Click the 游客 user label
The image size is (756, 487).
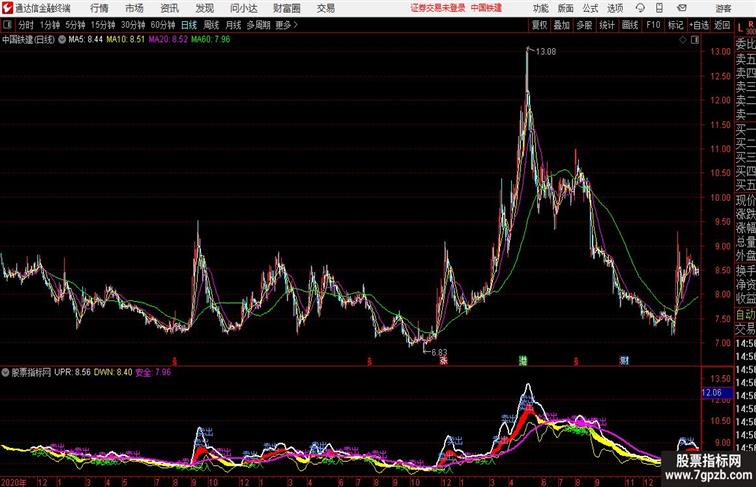pyautogui.click(x=723, y=8)
